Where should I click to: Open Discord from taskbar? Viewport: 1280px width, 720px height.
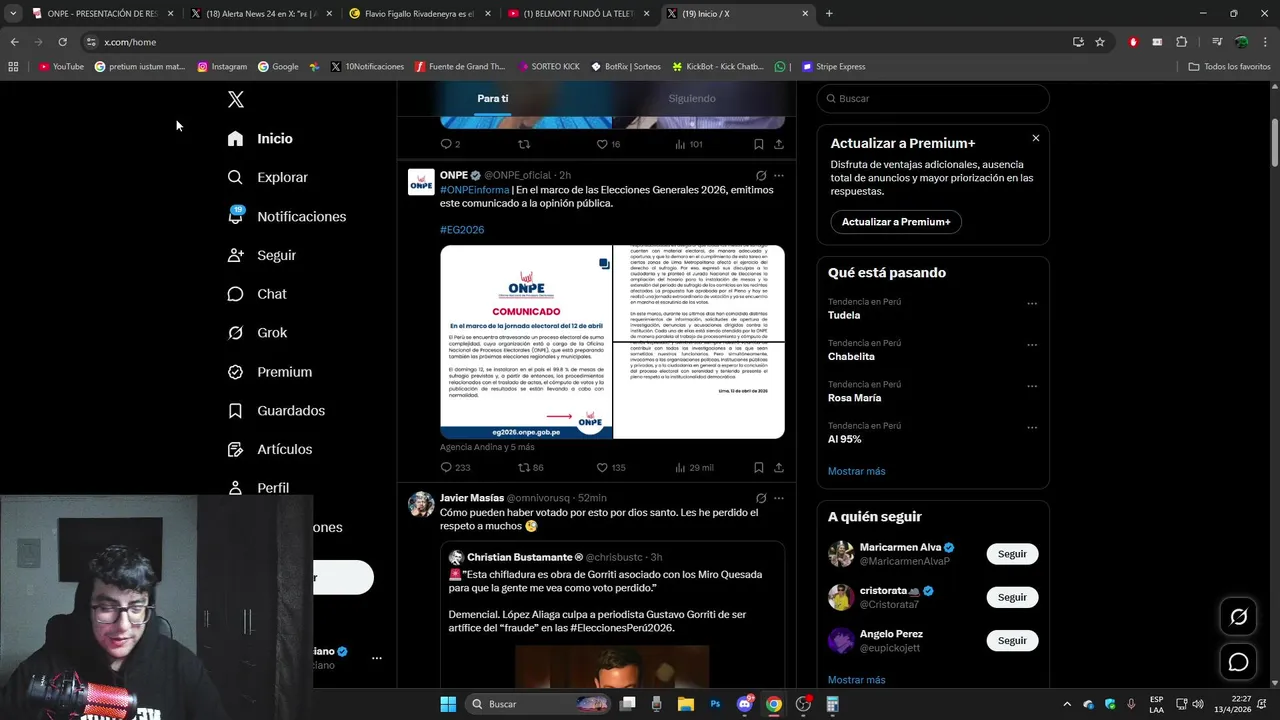click(x=744, y=704)
